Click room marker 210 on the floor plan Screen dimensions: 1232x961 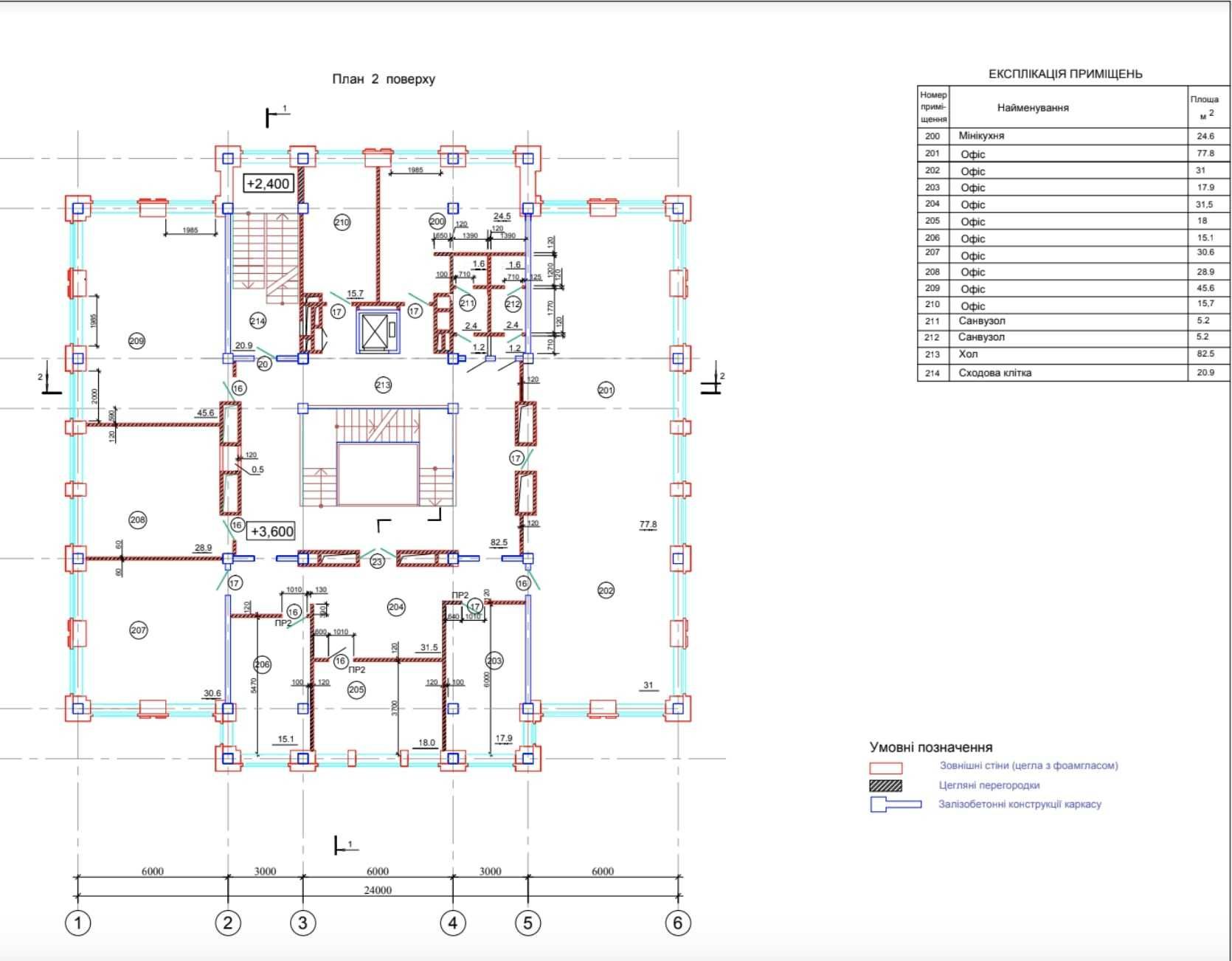click(342, 222)
